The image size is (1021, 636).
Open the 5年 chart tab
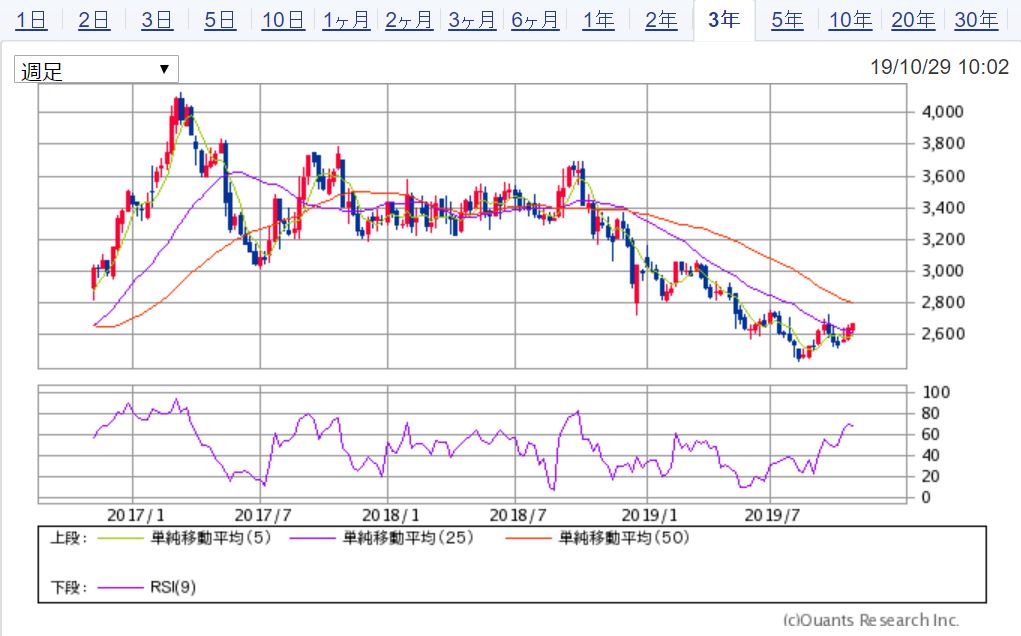787,20
